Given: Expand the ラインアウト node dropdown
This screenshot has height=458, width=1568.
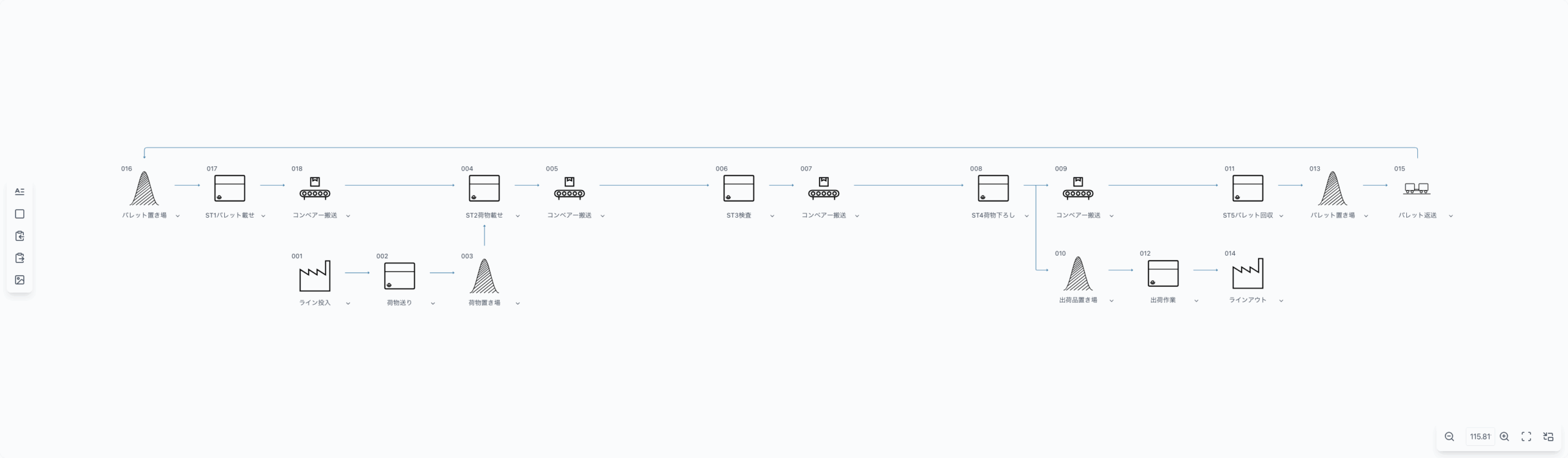Looking at the screenshot, I should tap(1281, 301).
